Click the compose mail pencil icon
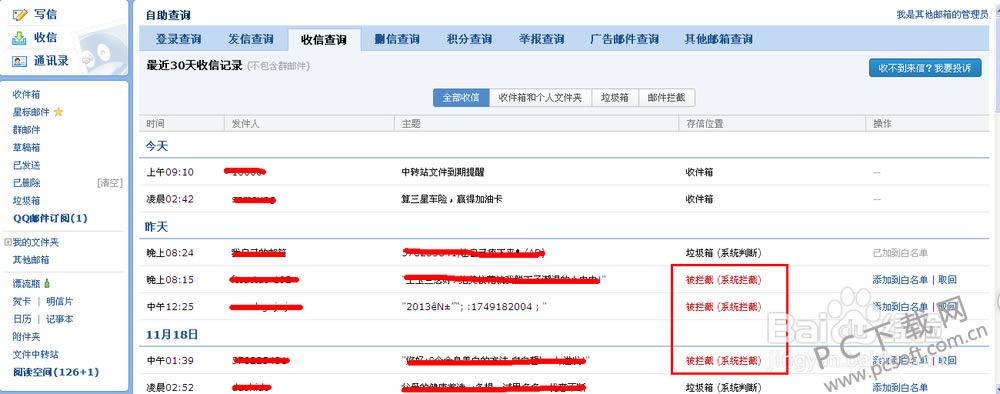 point(20,14)
